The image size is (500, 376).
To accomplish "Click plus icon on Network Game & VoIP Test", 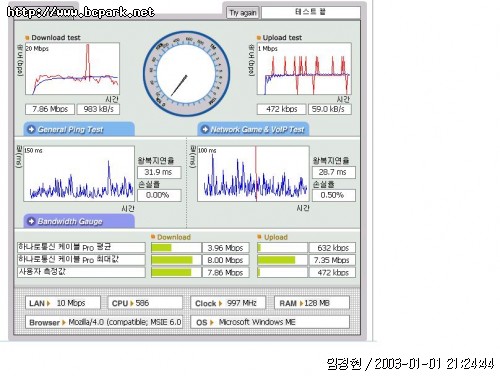I will pos(205,129).
